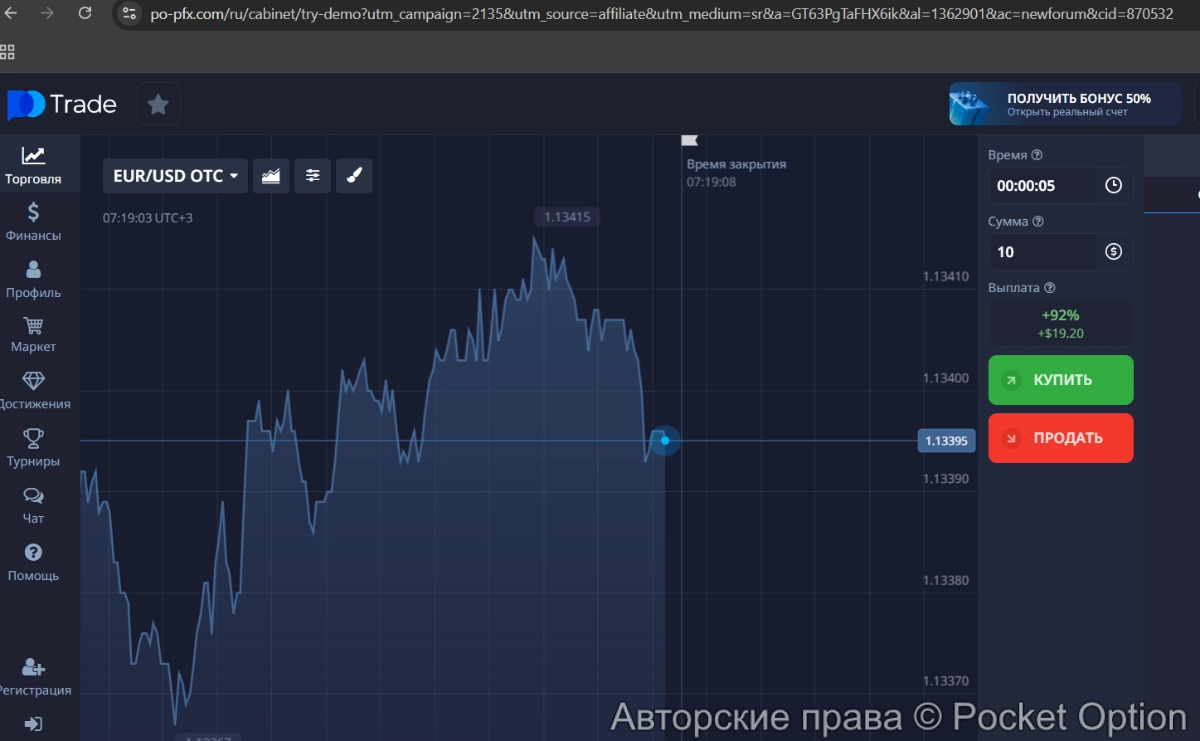
Task: Click the Pocket Option Trade logo
Action: 62,104
